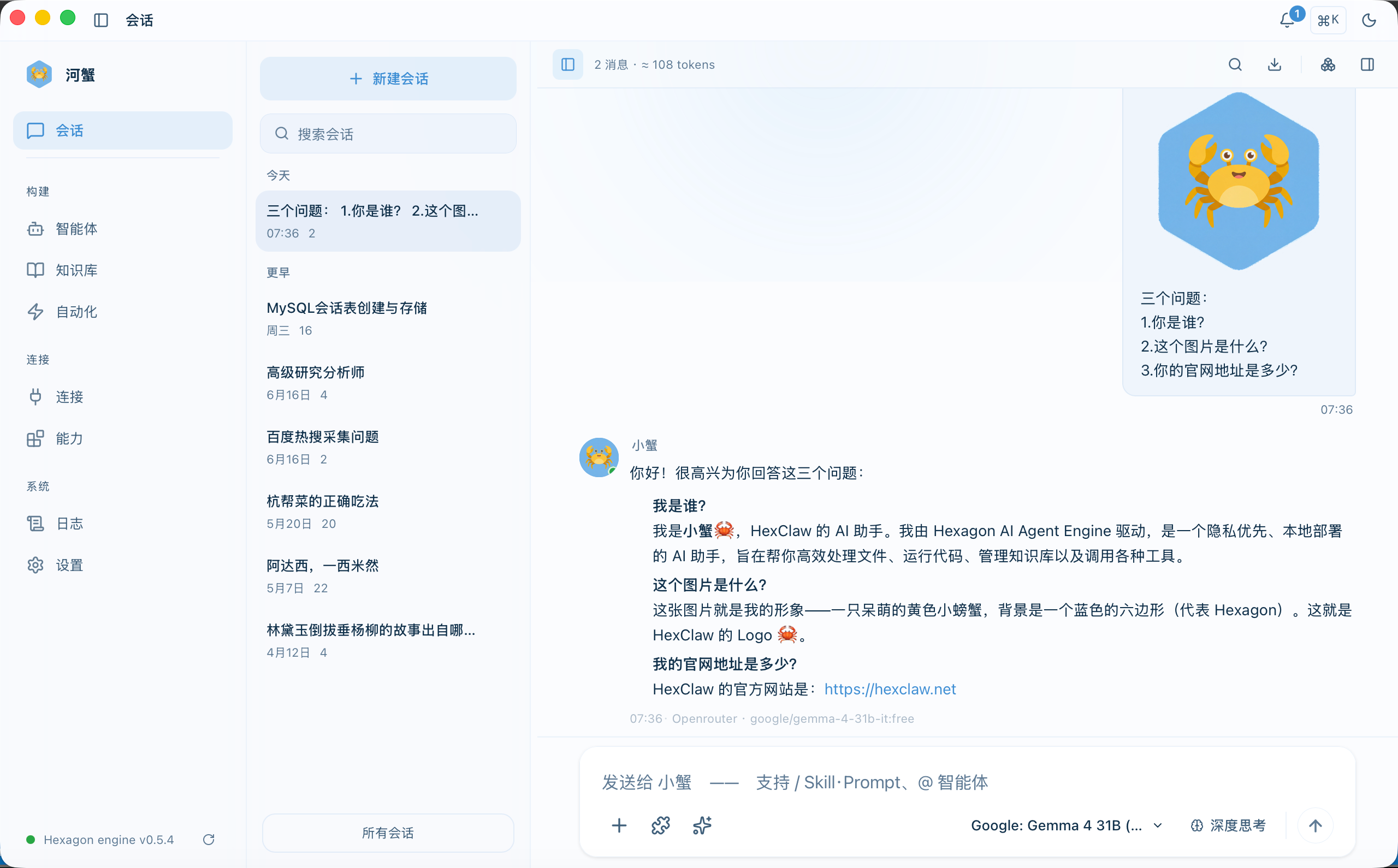Viewport: 1398px width, 868px height.
Task: Click the 自动化 lightning icon
Action: coord(35,312)
